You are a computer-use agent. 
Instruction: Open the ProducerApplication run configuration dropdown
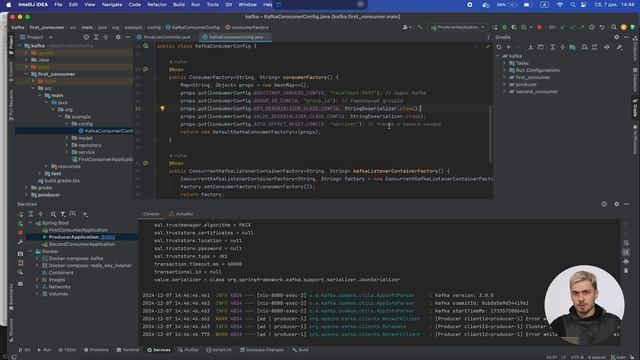click(x=458, y=27)
